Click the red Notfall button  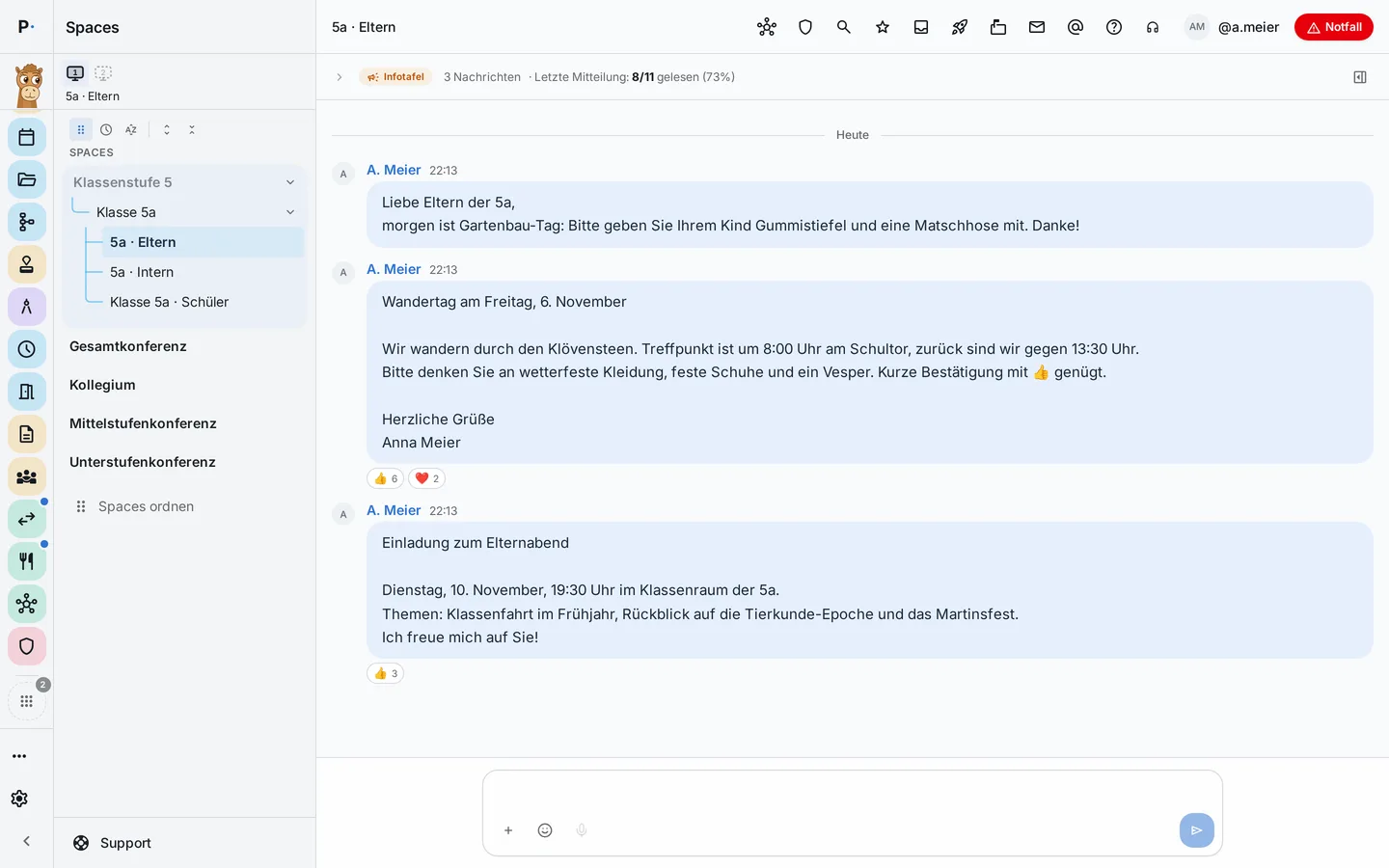(1334, 27)
